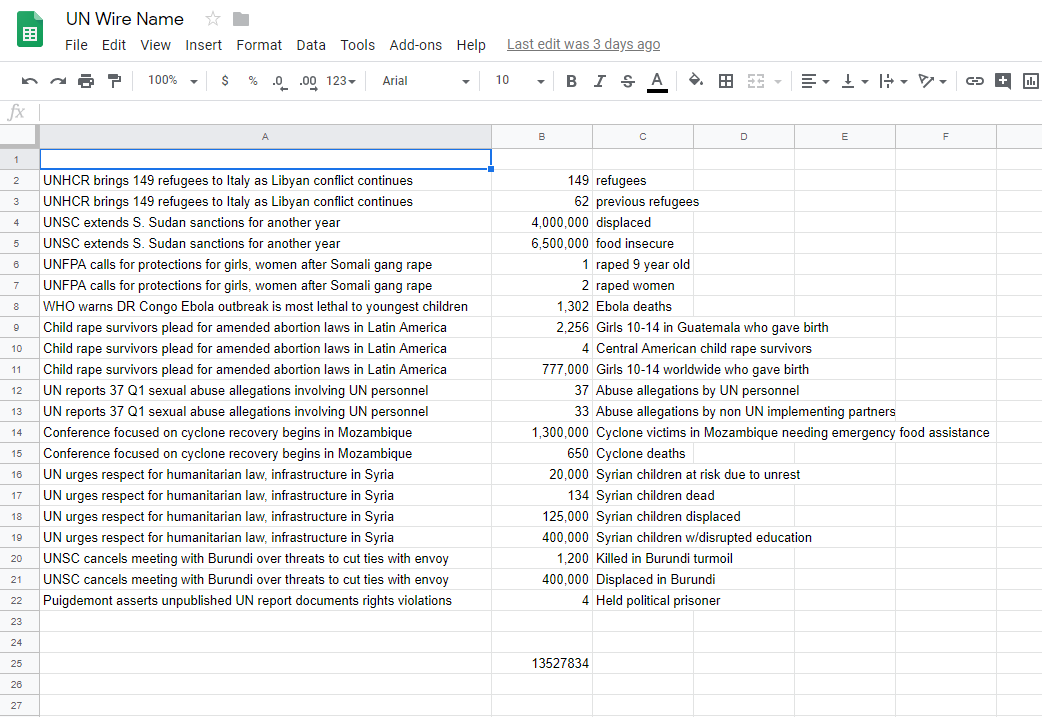
Task: Click the Insert link icon
Action: point(975,81)
